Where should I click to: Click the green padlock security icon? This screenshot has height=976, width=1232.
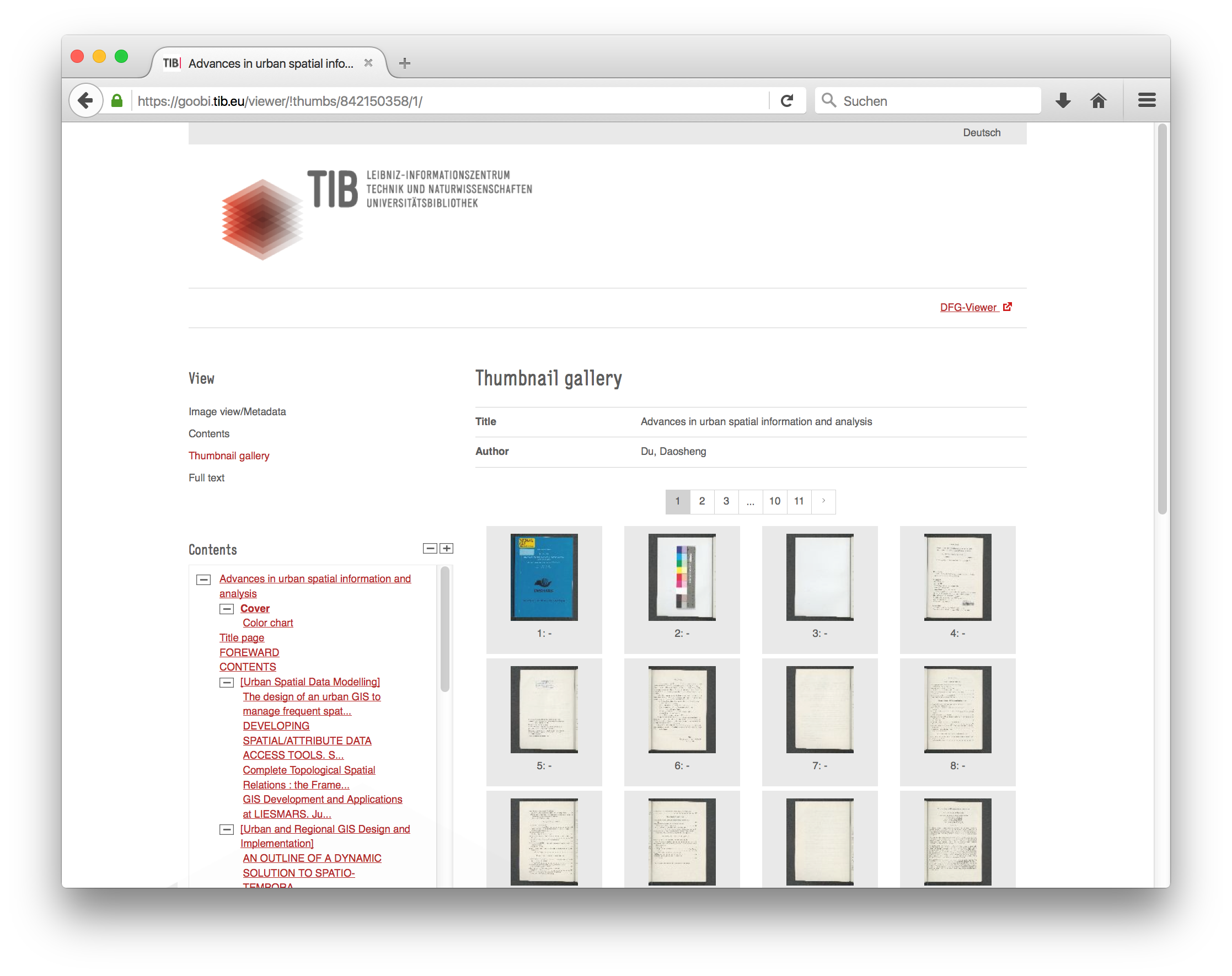tap(117, 101)
